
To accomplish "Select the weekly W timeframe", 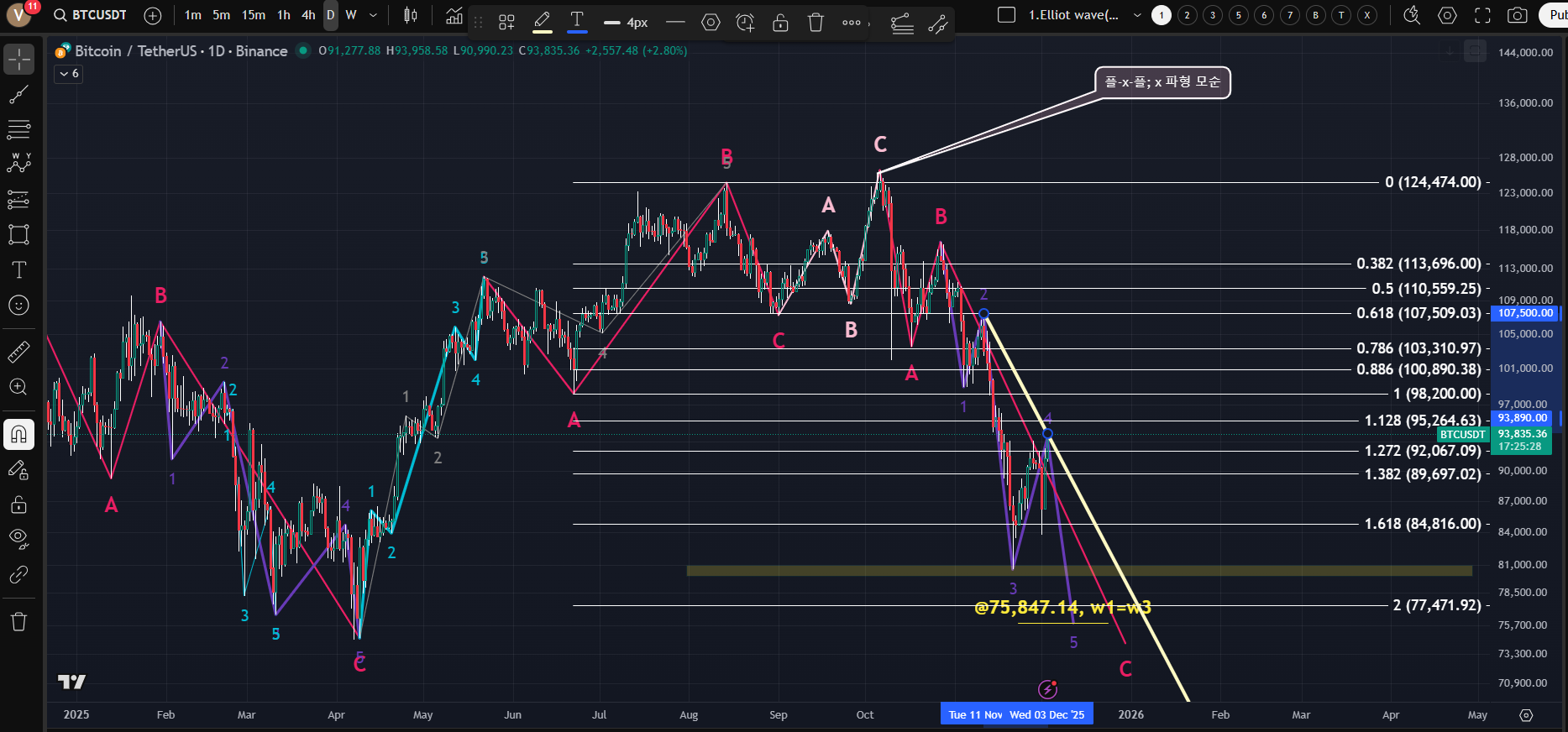I will click(351, 15).
